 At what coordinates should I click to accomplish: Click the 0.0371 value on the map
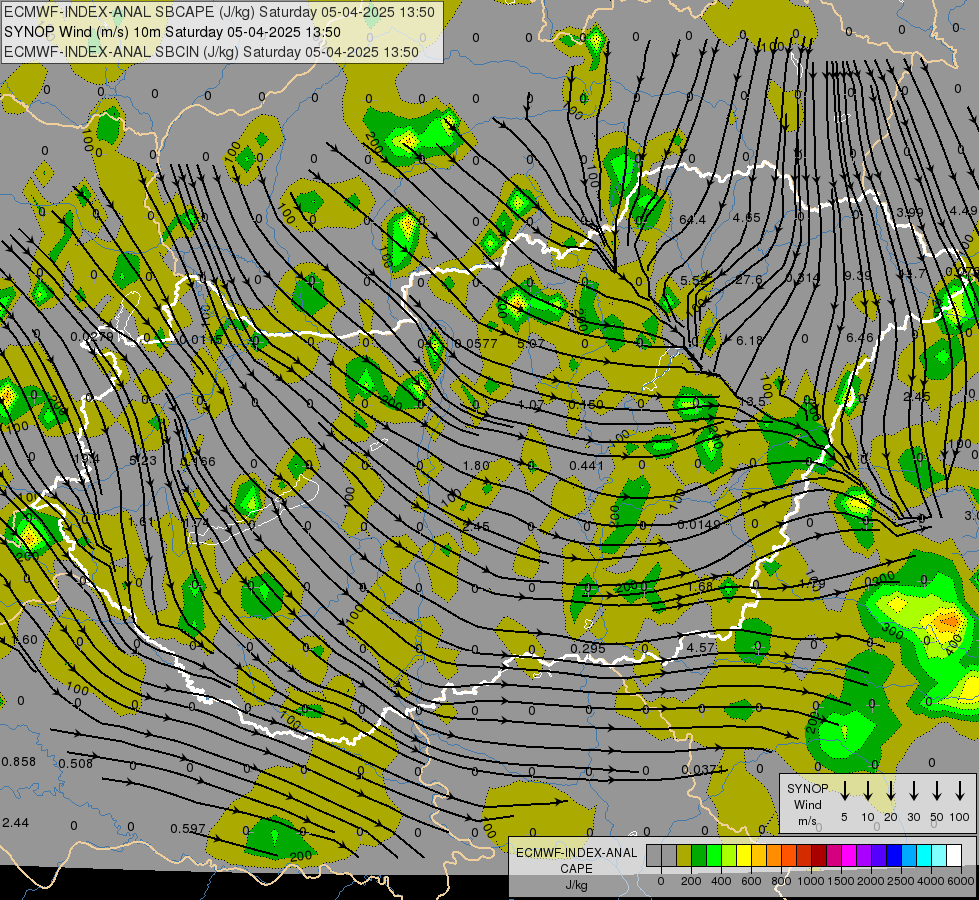click(702, 770)
